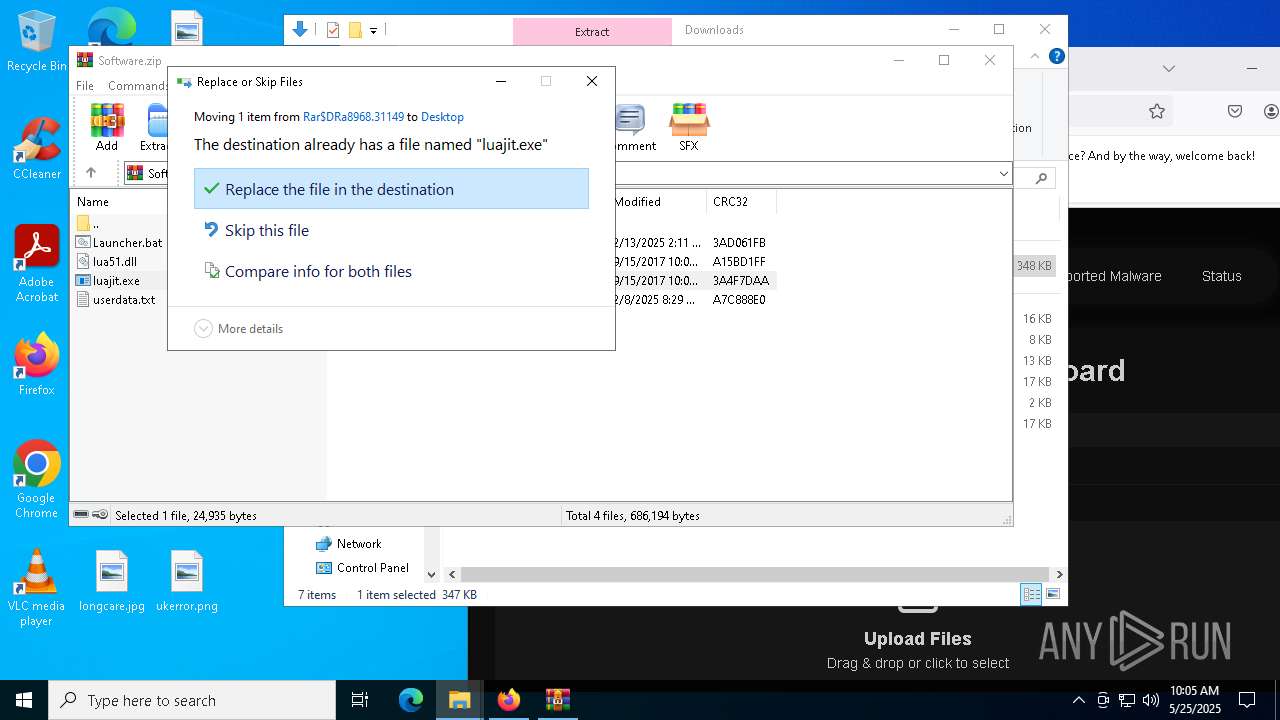Select Launcher.bat in the archive list
This screenshot has width=1280, height=720.
[119, 243]
